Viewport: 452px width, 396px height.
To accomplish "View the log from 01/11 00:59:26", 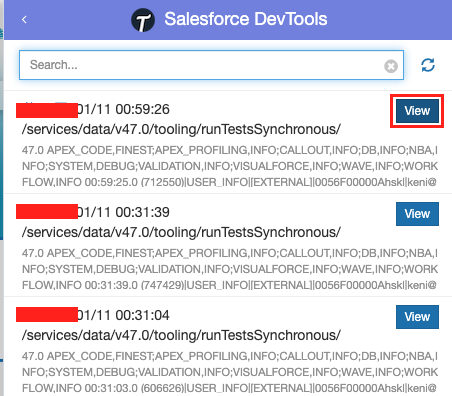I will point(417,111).
